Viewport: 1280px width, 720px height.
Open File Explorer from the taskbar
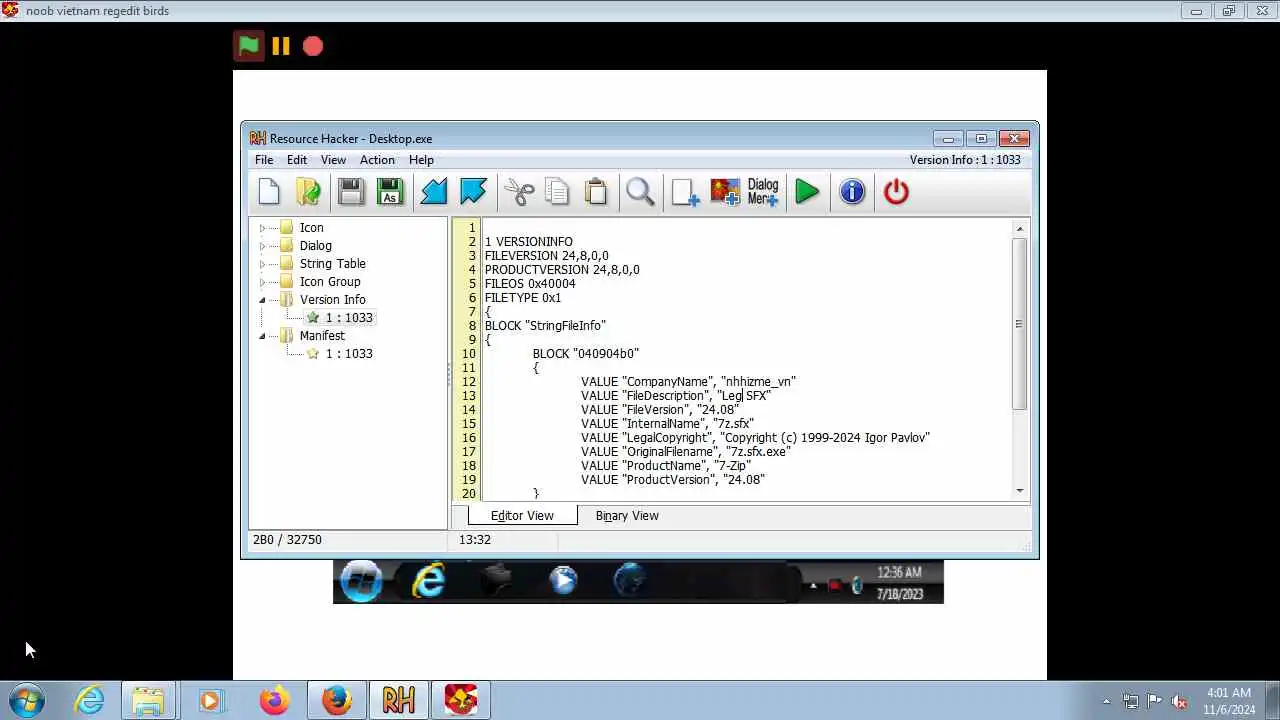click(148, 700)
